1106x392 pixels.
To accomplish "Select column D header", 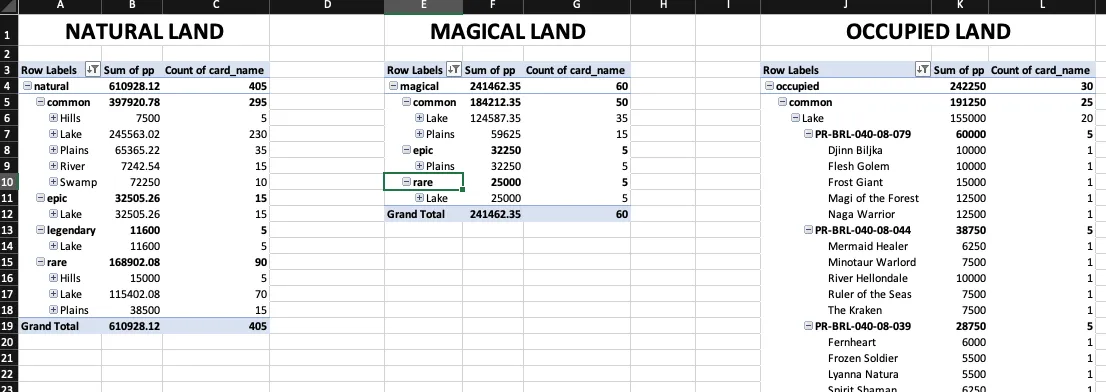I will (x=327, y=6).
